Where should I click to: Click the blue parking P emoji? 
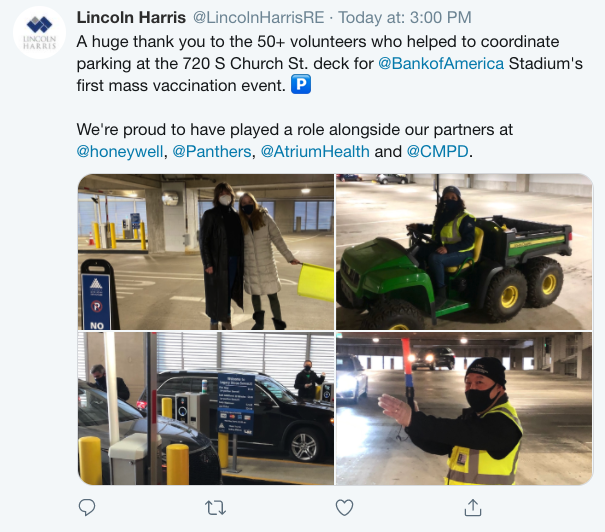[x=301, y=84]
